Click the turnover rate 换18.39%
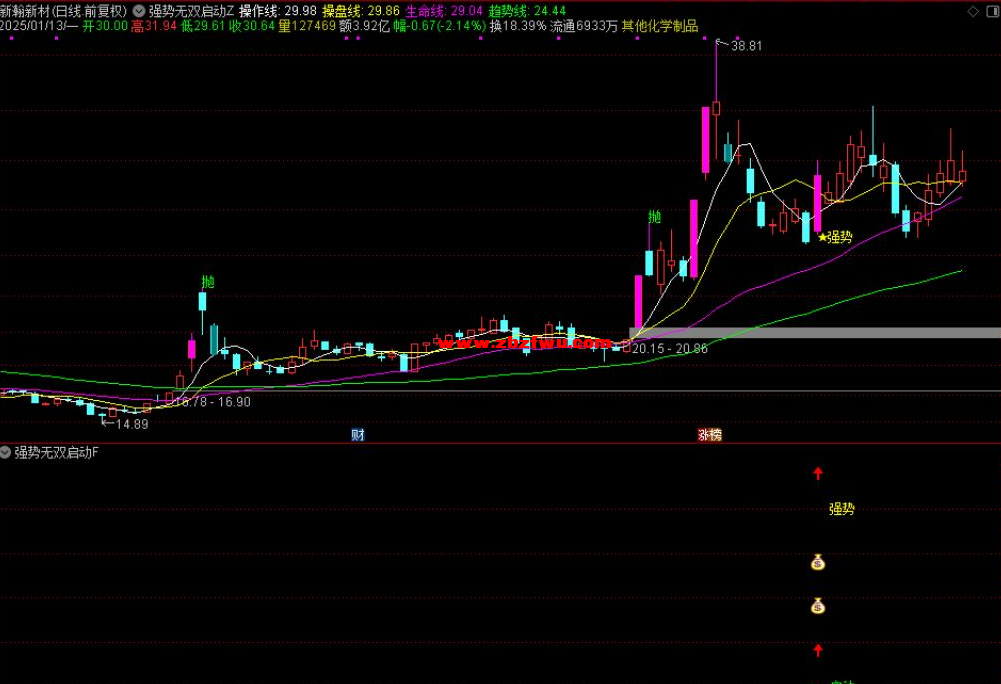Screen dimensions: 1001x684 tap(518, 26)
